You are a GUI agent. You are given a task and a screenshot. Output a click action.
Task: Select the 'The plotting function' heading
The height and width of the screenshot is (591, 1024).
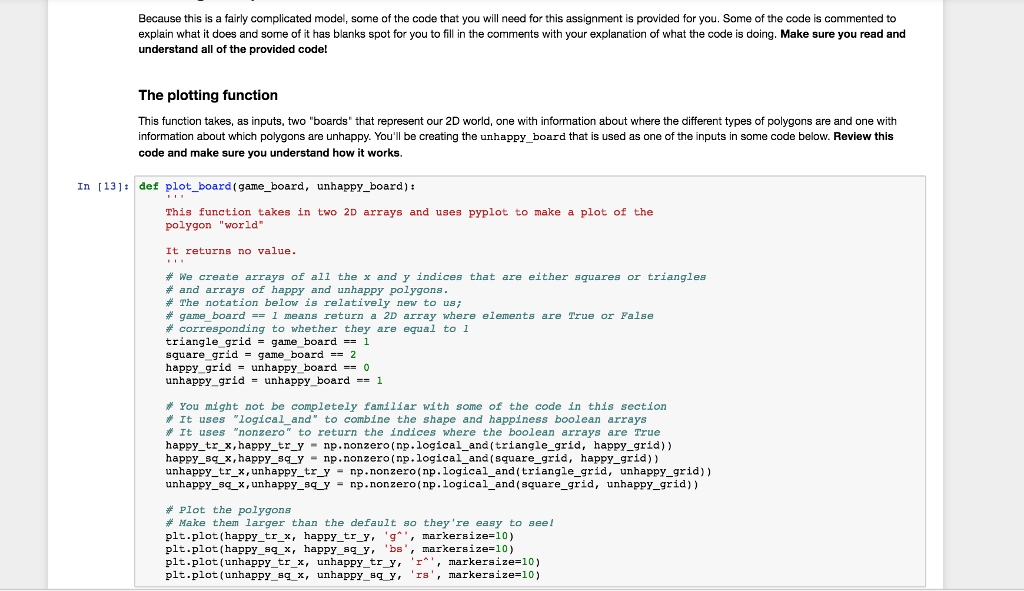(x=208, y=95)
